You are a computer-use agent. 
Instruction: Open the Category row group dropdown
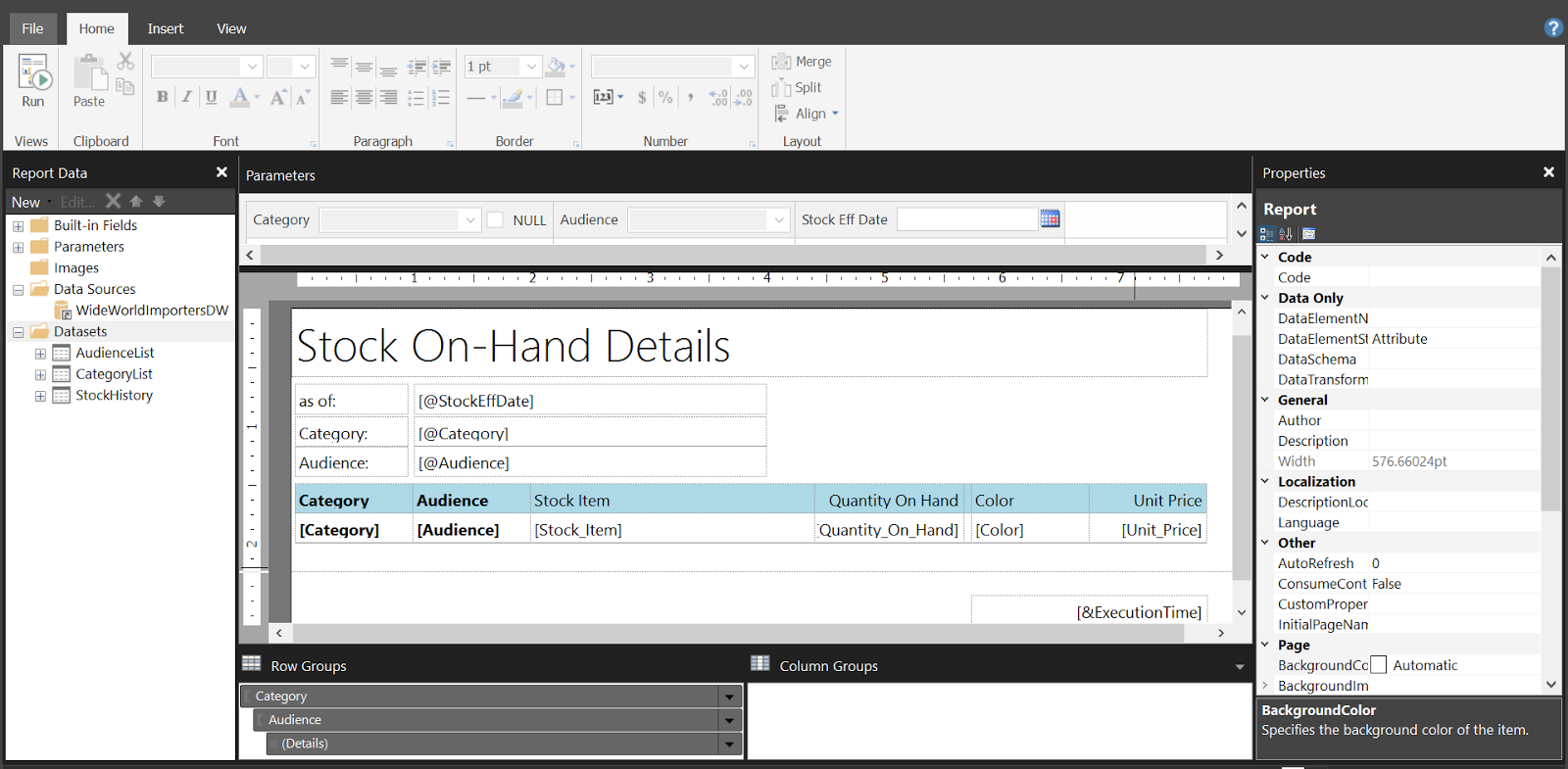(x=729, y=697)
